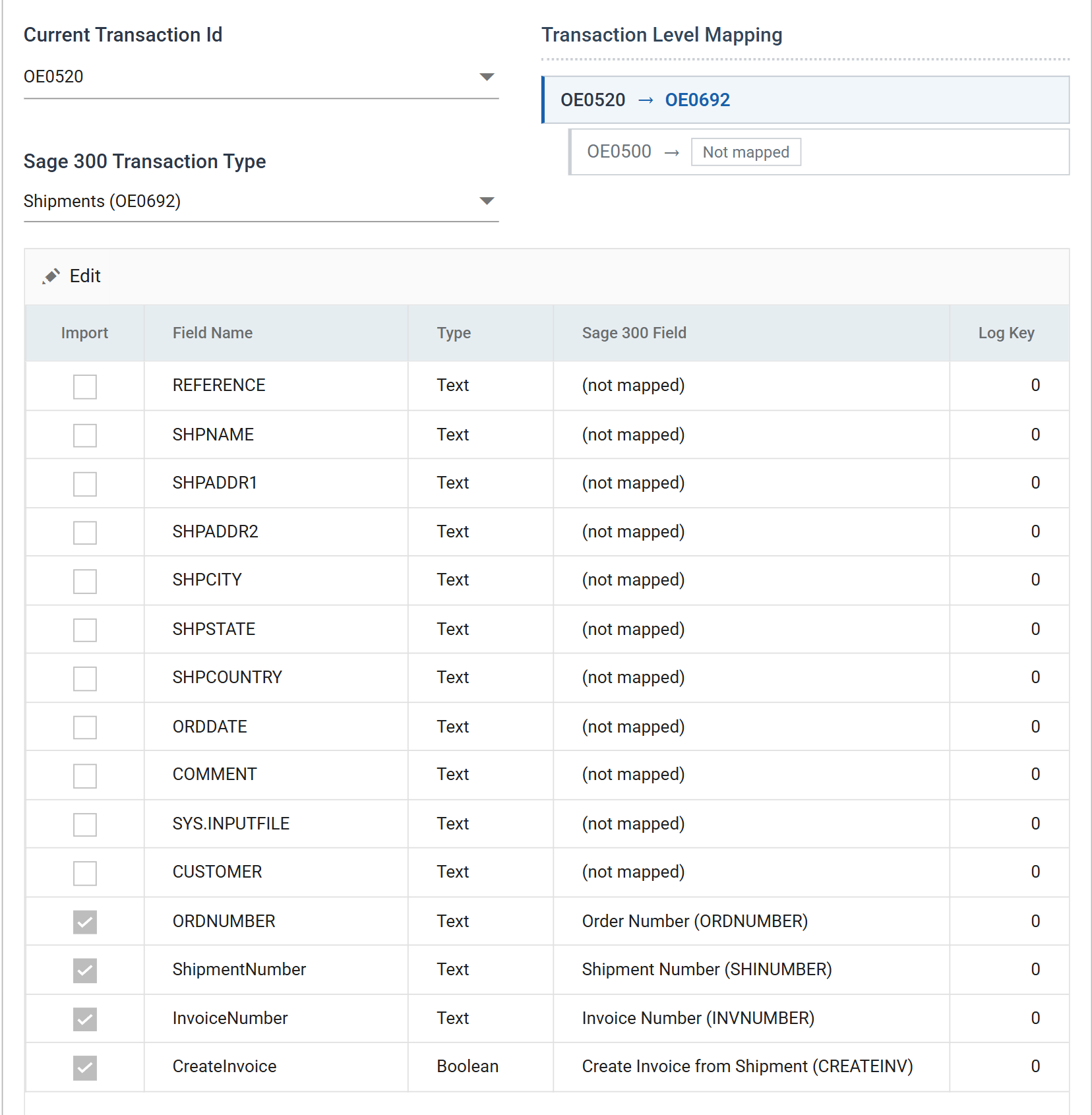Uncheck the ORDNUMBER import checkbox
Screen dimensions: 1092x1115
[85, 922]
